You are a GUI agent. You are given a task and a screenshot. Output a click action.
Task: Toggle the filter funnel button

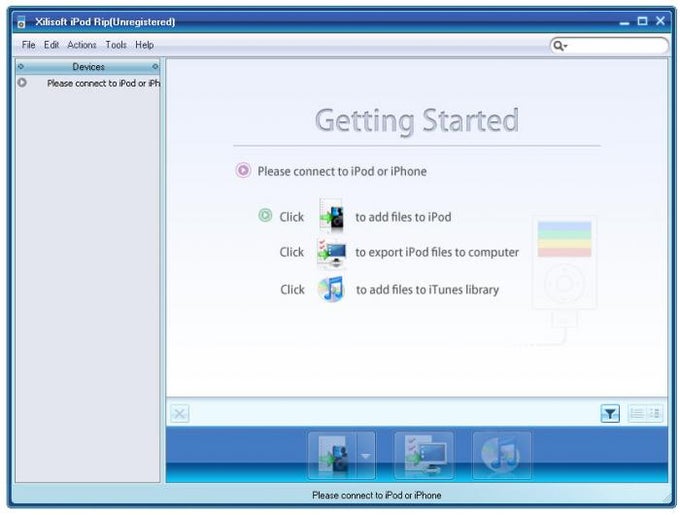tap(610, 414)
